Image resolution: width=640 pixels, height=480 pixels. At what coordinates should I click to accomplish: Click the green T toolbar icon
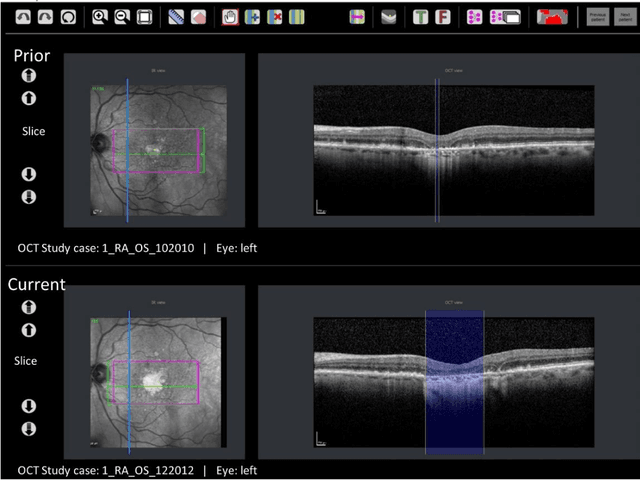coord(420,17)
